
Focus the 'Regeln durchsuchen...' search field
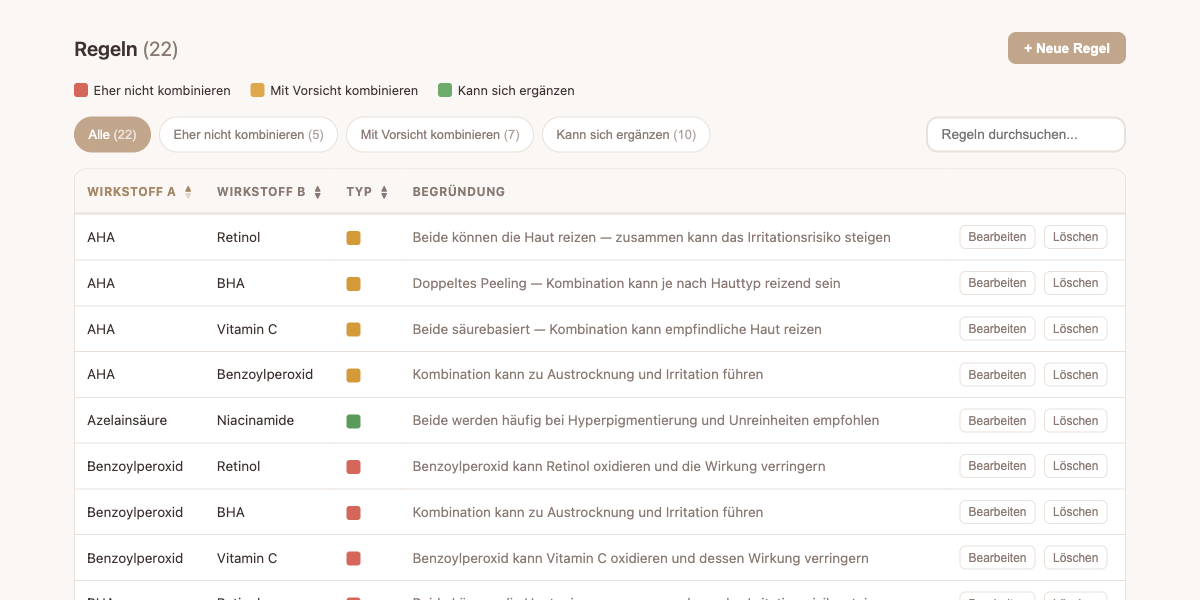1026,134
